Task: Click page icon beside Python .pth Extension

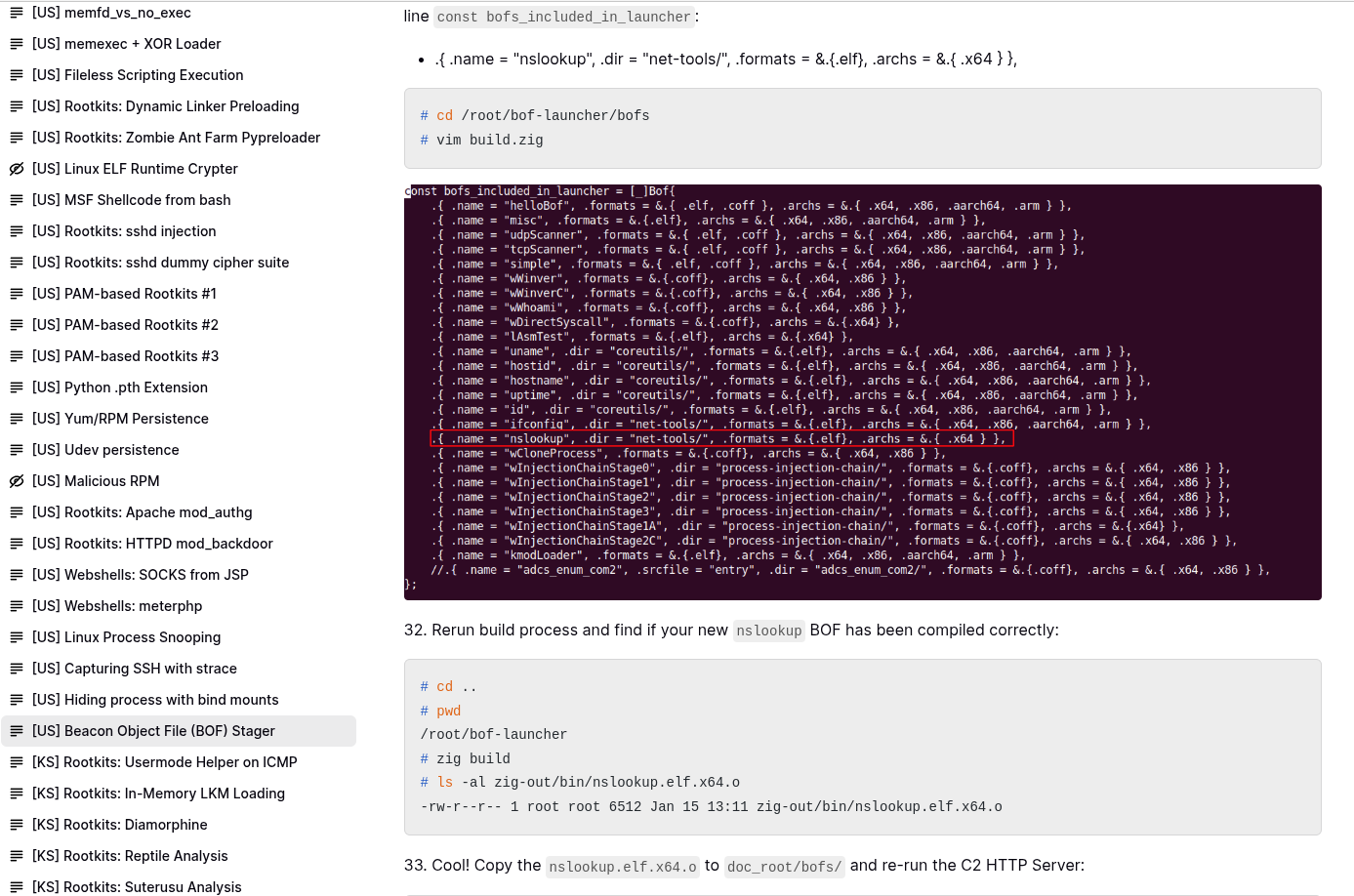Action: coord(17,387)
